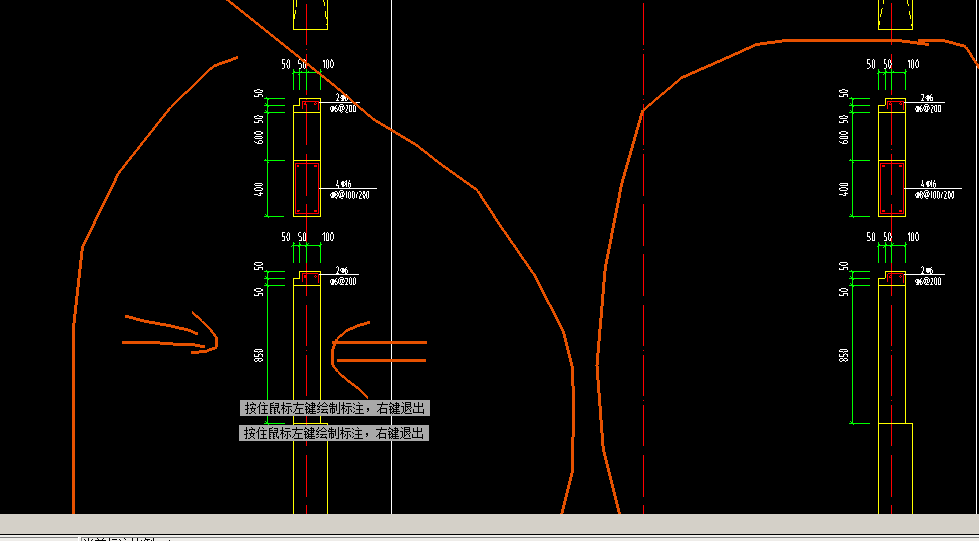Screen dimensions: 979x541
Task: Click the red rebar rectangle in the left 400 section
Action: pos(307,189)
